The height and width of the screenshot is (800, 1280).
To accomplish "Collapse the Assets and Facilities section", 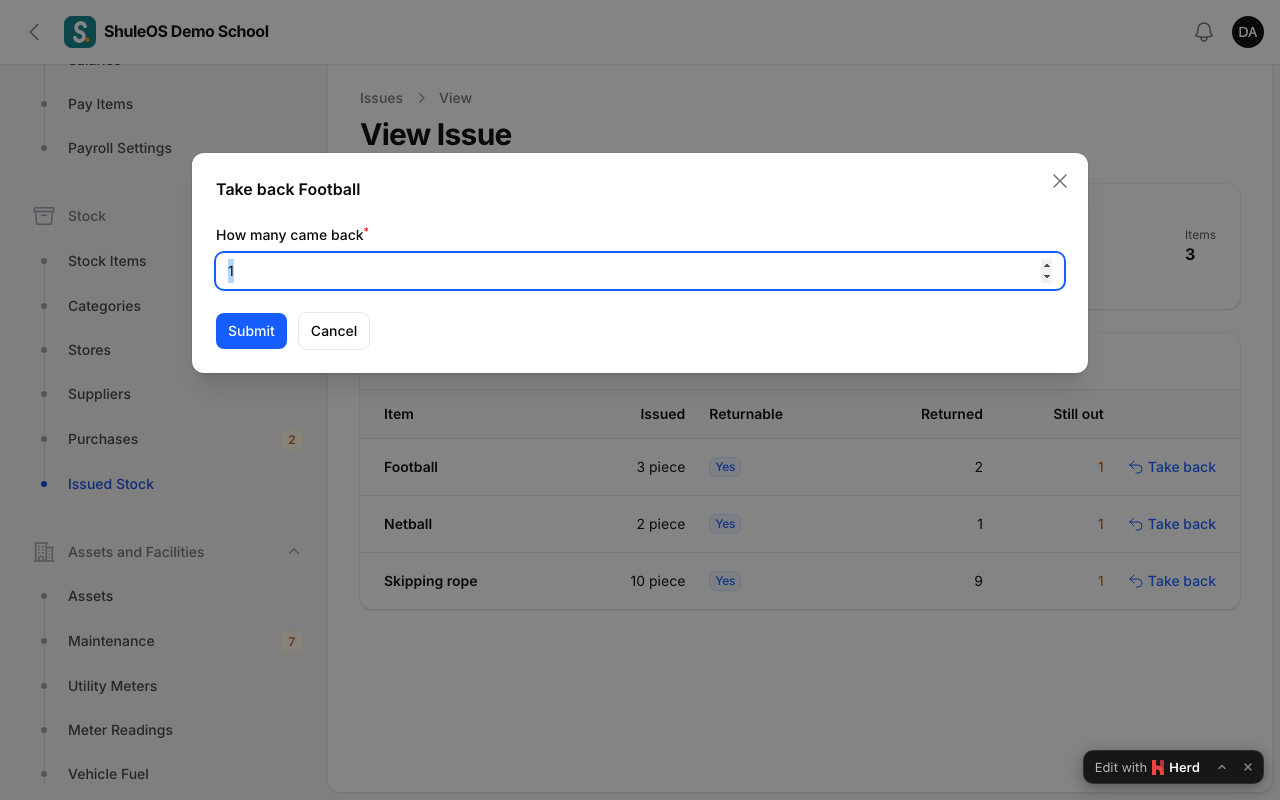I will [x=294, y=552].
